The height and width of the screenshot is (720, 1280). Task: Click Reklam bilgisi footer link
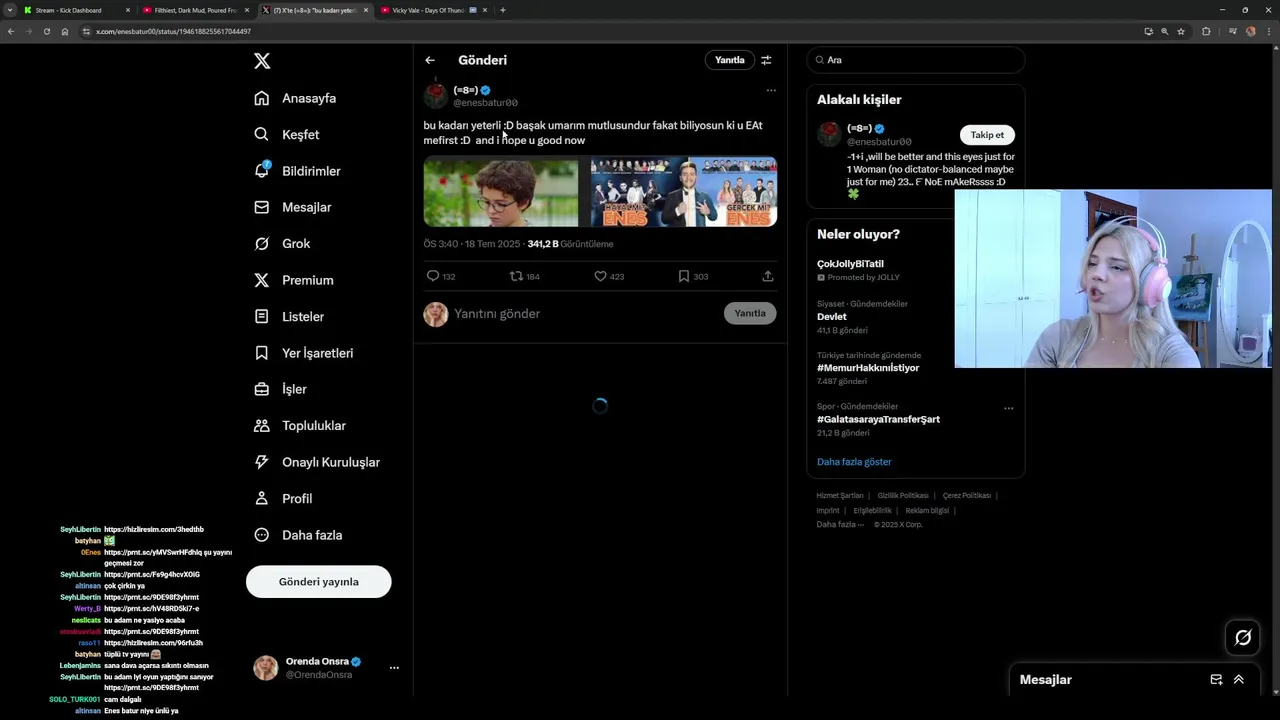[927, 510]
